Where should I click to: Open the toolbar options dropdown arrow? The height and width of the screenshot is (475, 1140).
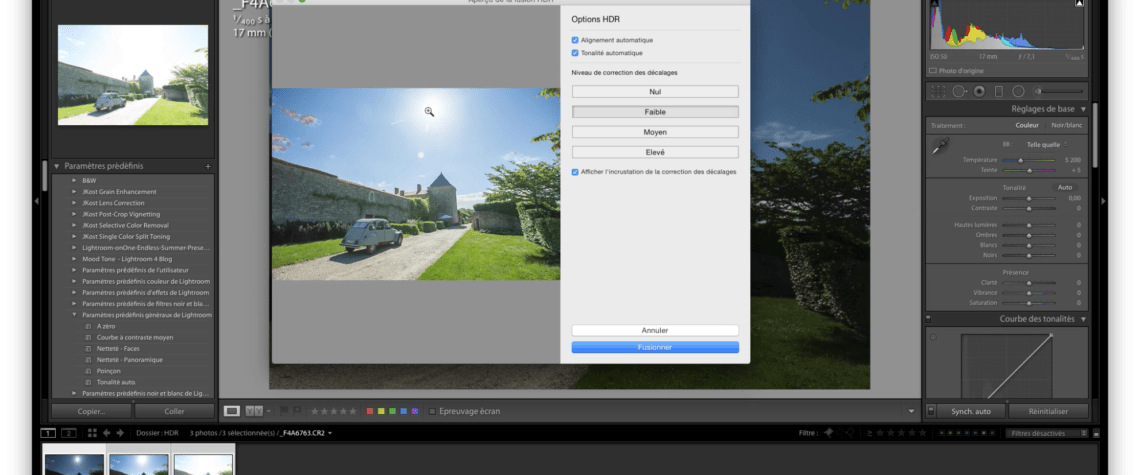point(912,411)
